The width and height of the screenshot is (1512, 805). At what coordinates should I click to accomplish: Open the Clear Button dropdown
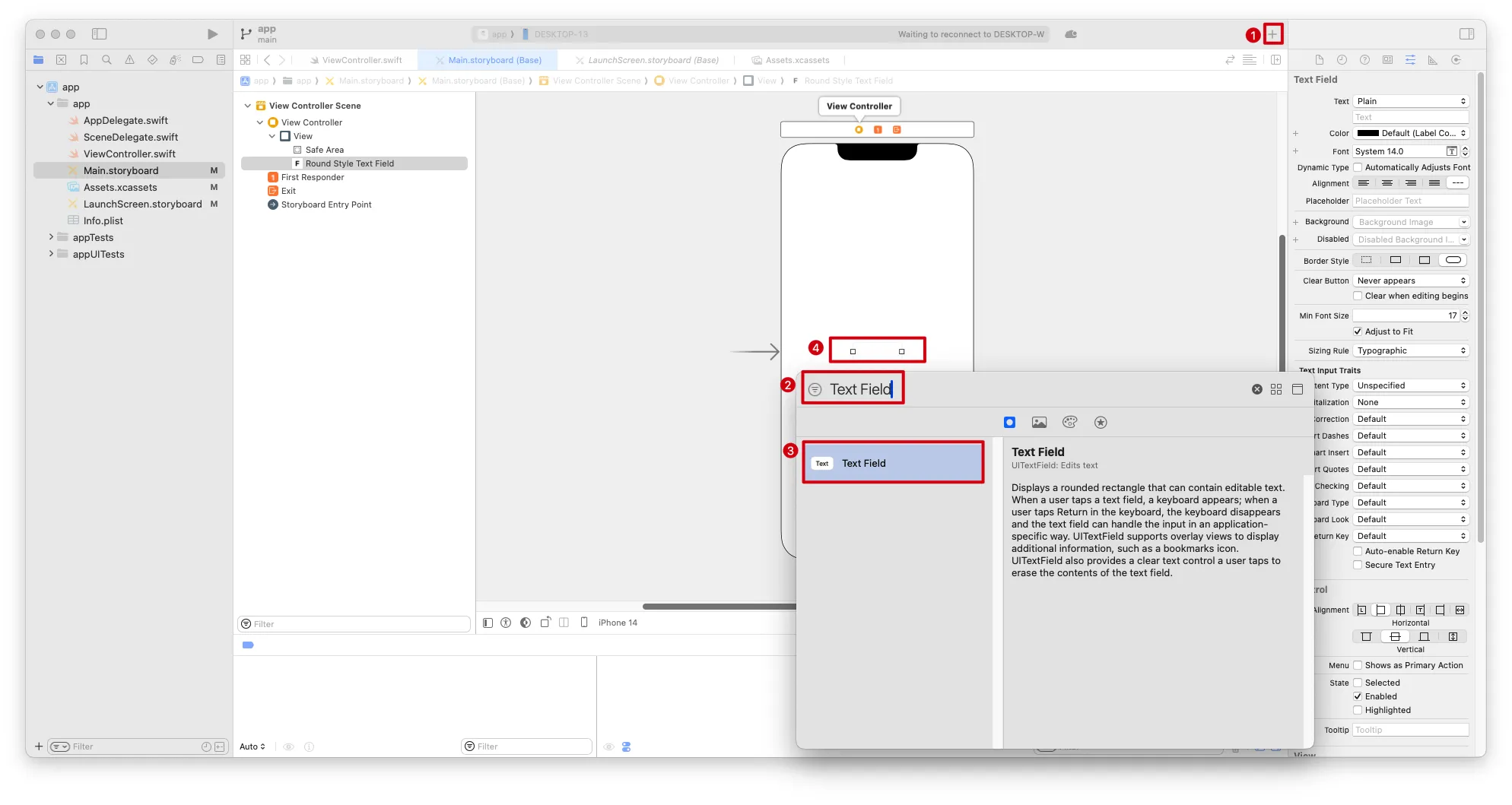[x=1410, y=280]
